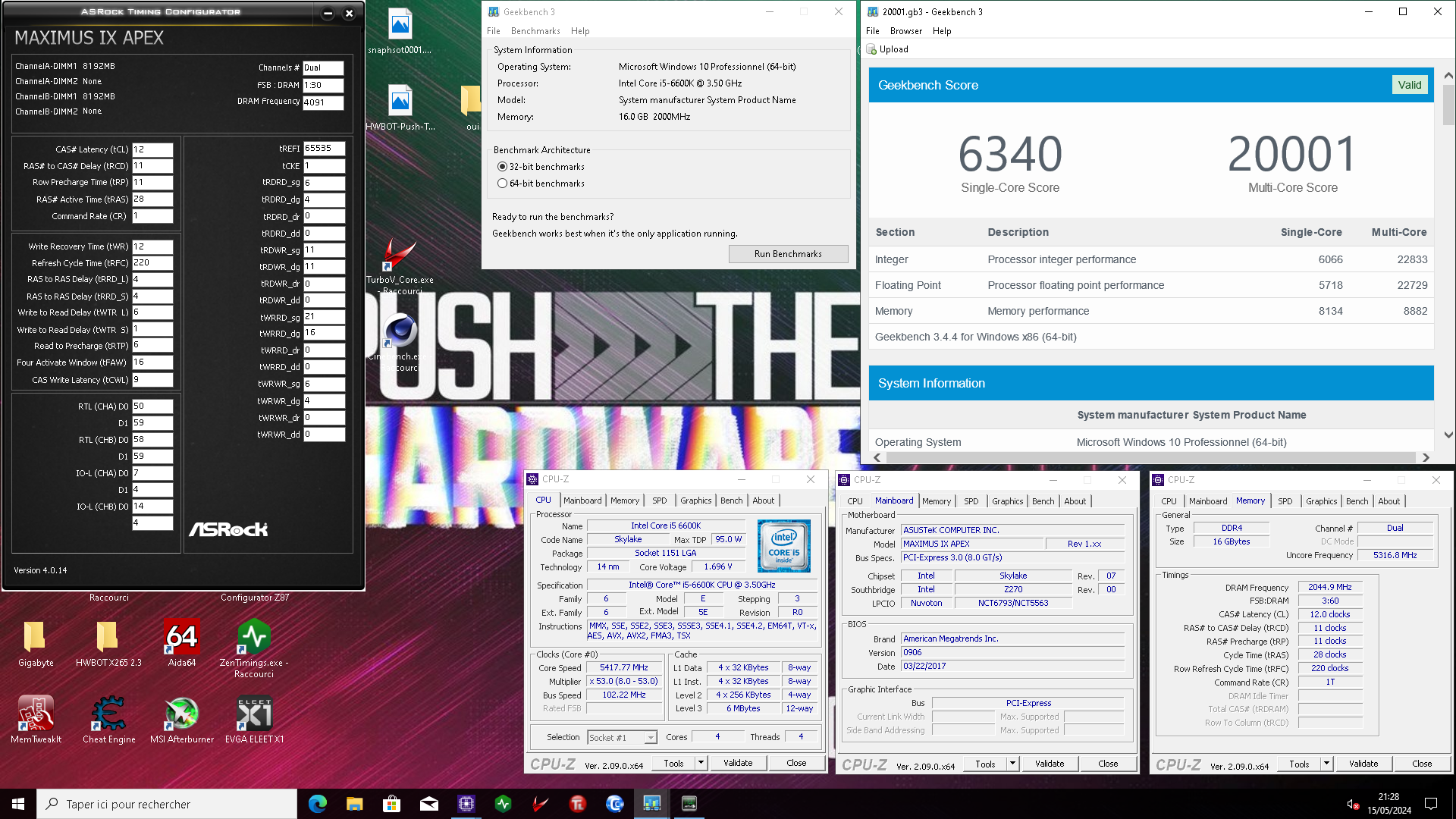Select 32-bit benchmarks radio option

pos(502,167)
